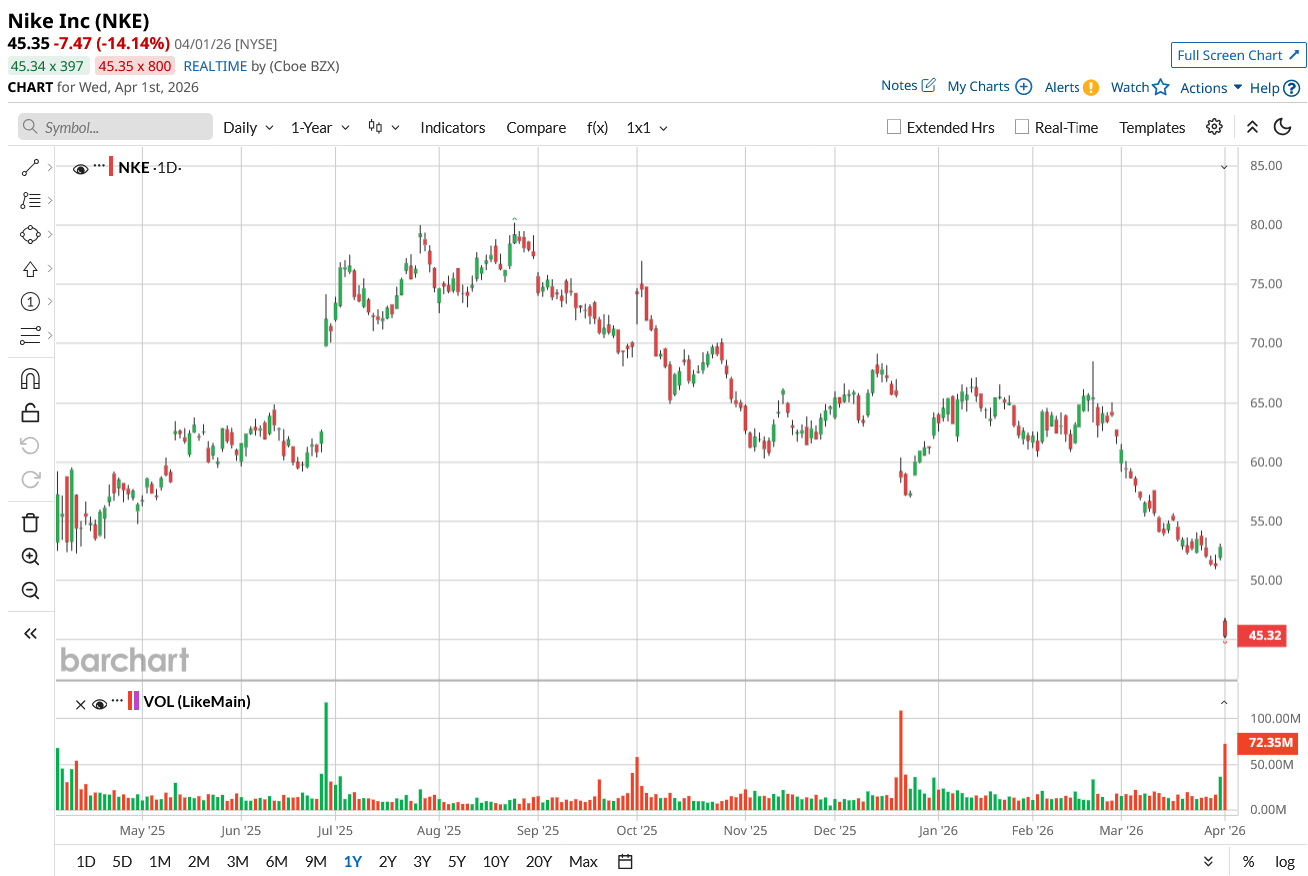Hide the VOL indicator via eye icon
This screenshot has height=876, width=1308.
click(99, 703)
